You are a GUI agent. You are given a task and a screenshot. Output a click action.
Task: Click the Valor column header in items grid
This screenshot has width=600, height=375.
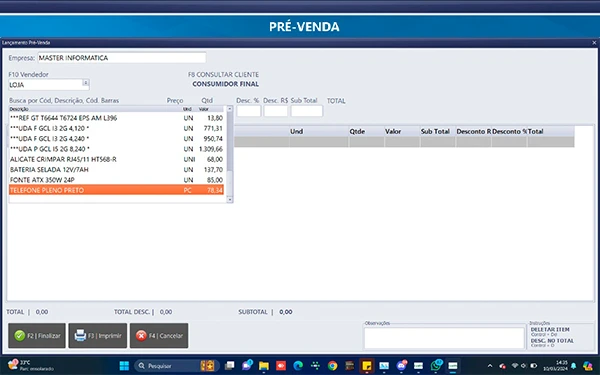[x=402, y=131]
